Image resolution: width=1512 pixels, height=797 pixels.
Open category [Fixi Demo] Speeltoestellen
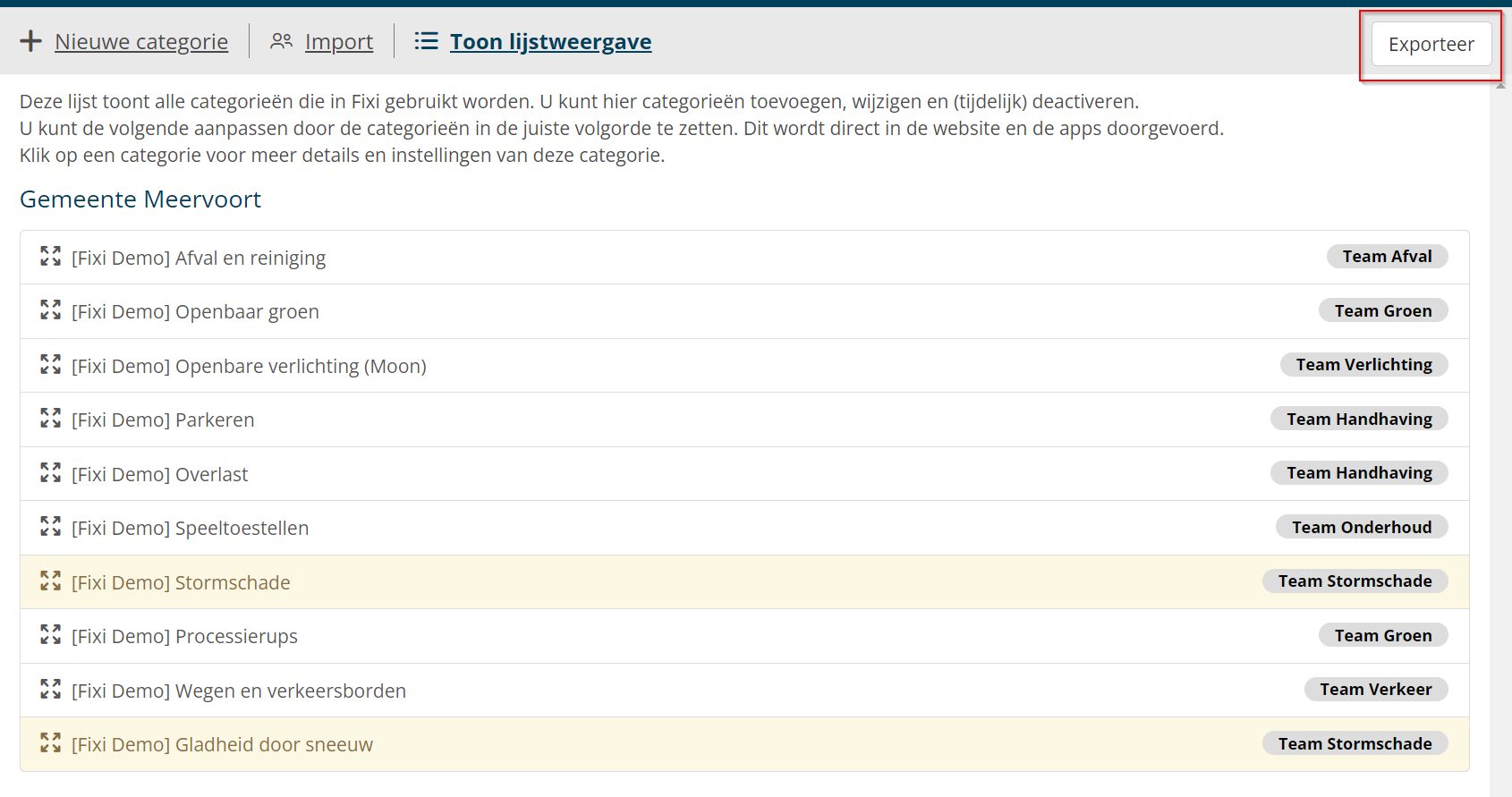point(190,528)
